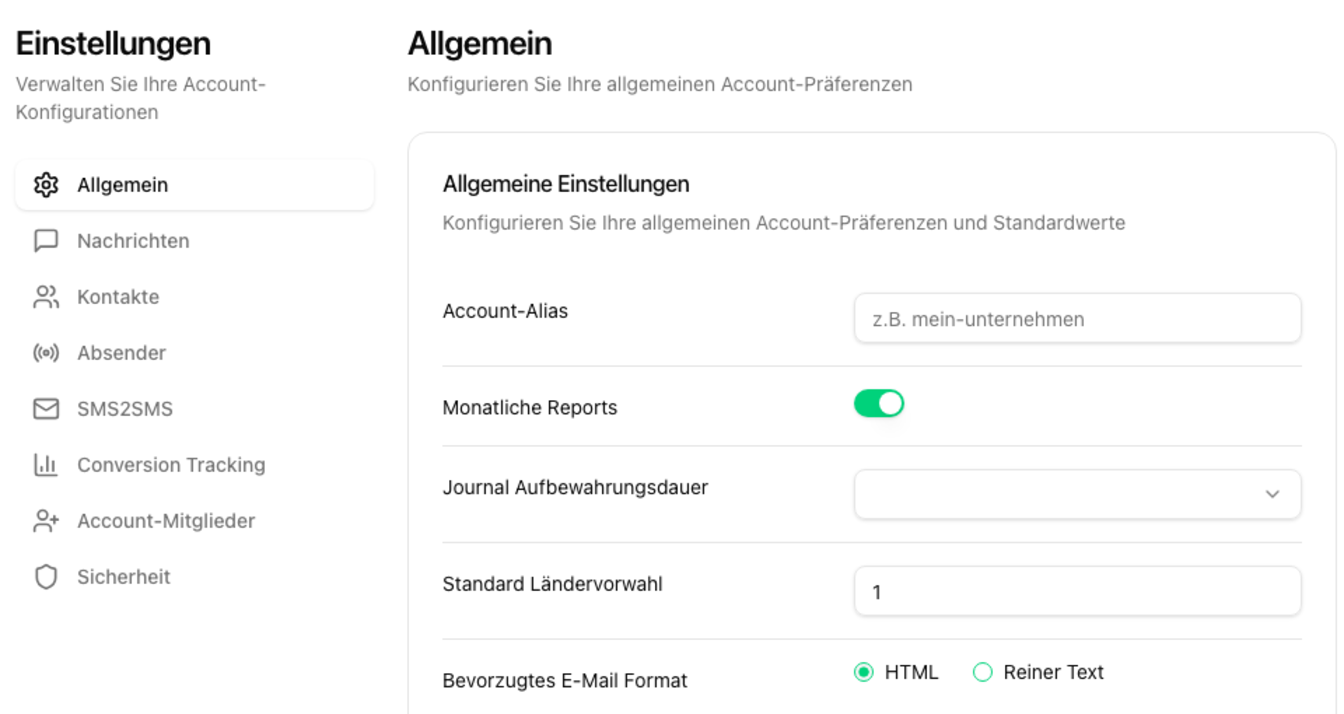Click the broadcast signal Absender icon

click(46, 353)
